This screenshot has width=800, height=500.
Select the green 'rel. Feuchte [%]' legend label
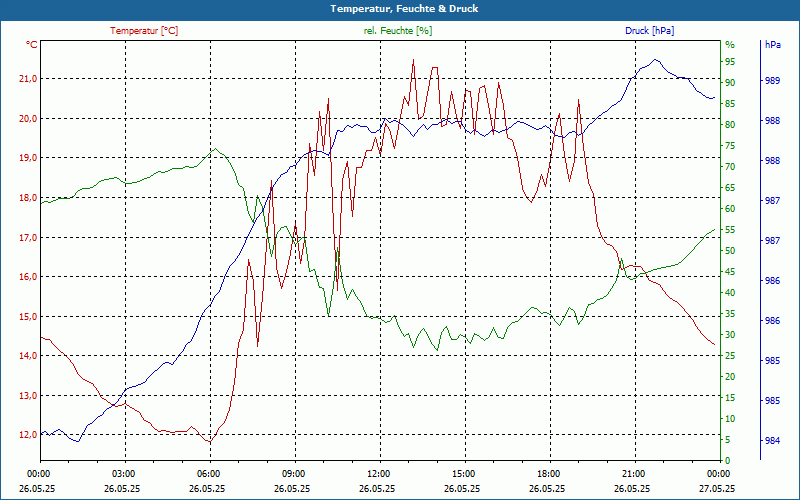[x=397, y=31]
